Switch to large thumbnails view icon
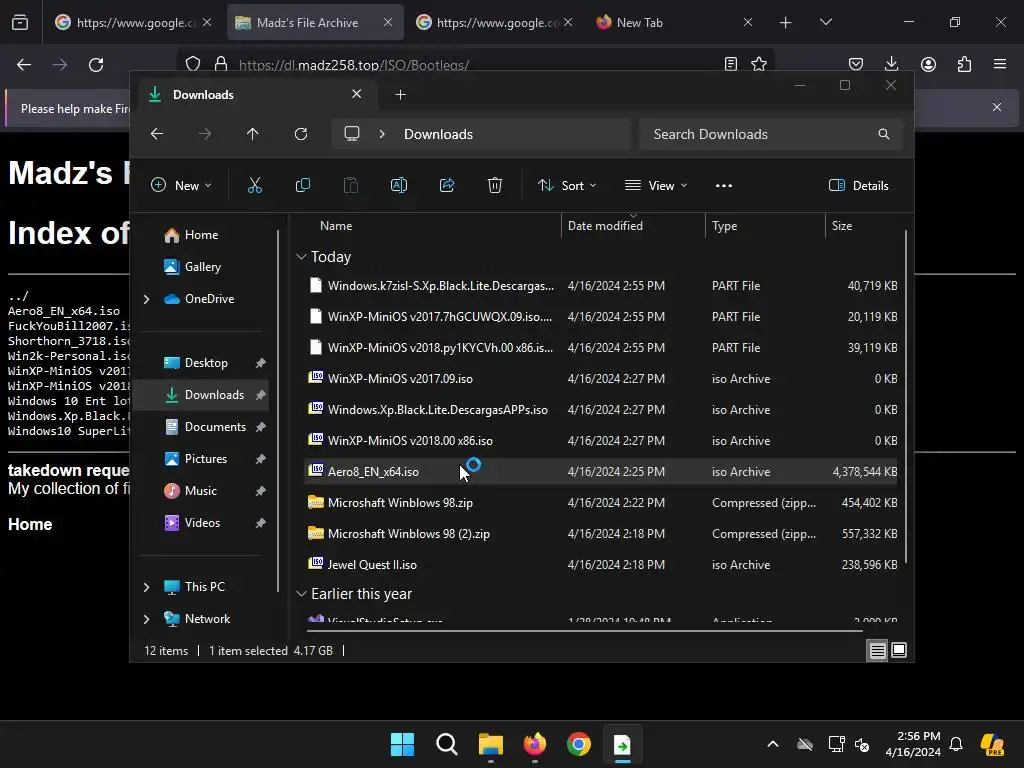Viewport: 1024px width, 768px height. 899,650
